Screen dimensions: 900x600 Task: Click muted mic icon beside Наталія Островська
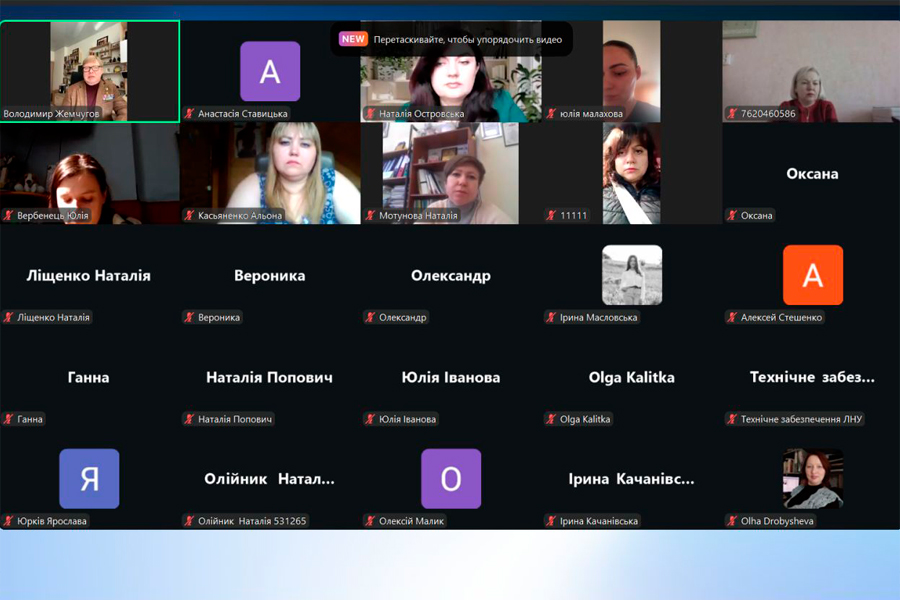tap(370, 114)
